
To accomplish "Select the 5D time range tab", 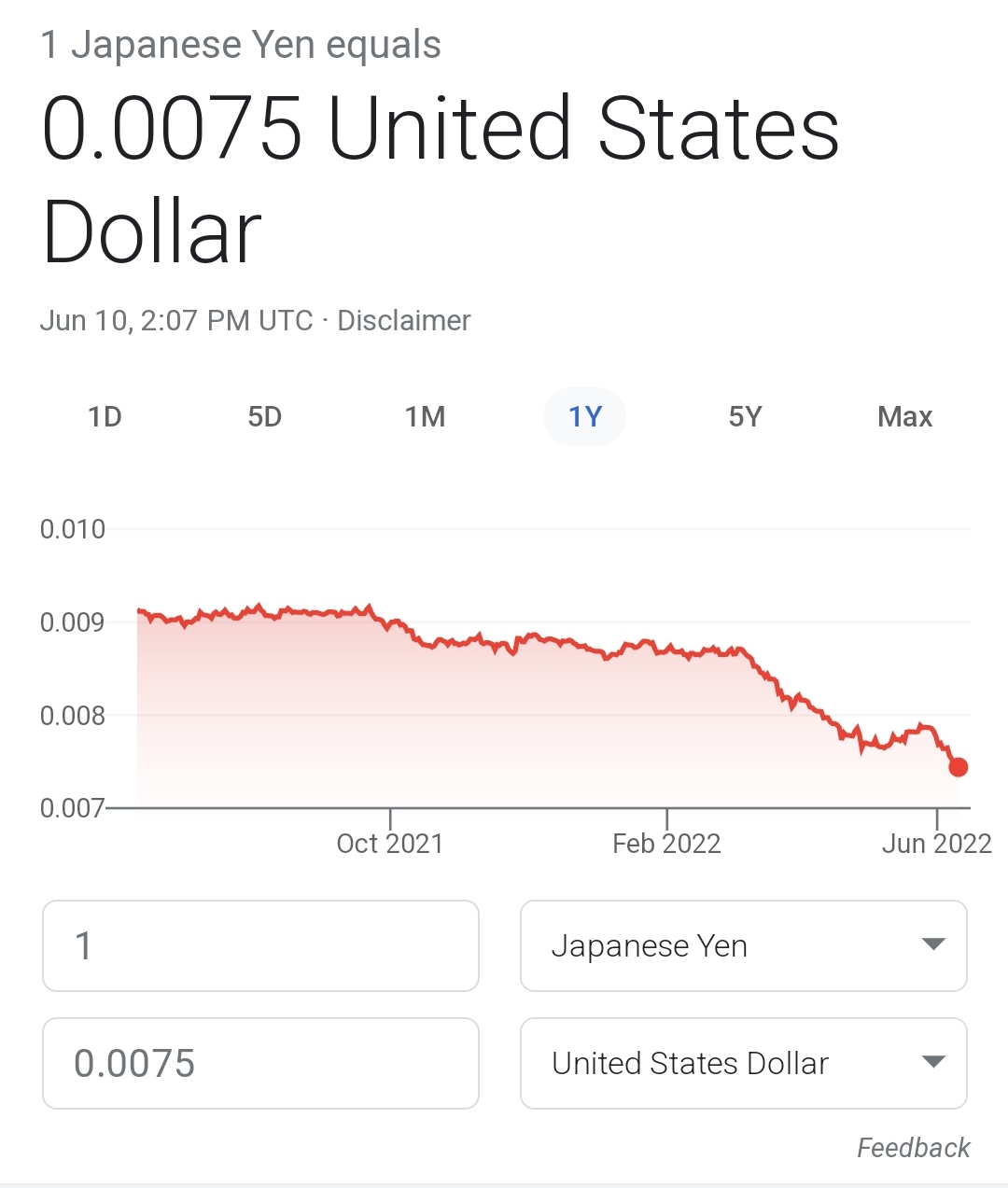I will click(x=264, y=416).
